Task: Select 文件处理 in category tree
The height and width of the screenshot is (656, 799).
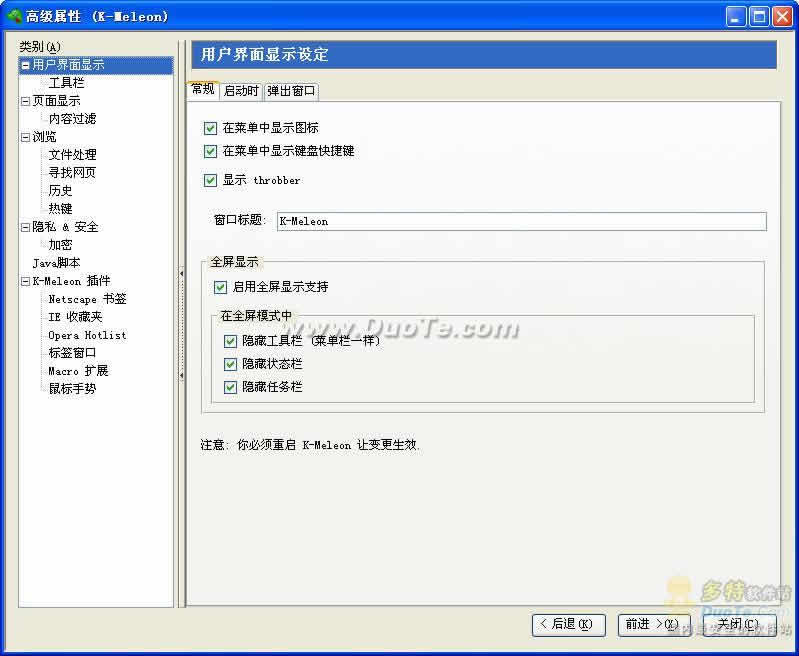Action: 72,154
